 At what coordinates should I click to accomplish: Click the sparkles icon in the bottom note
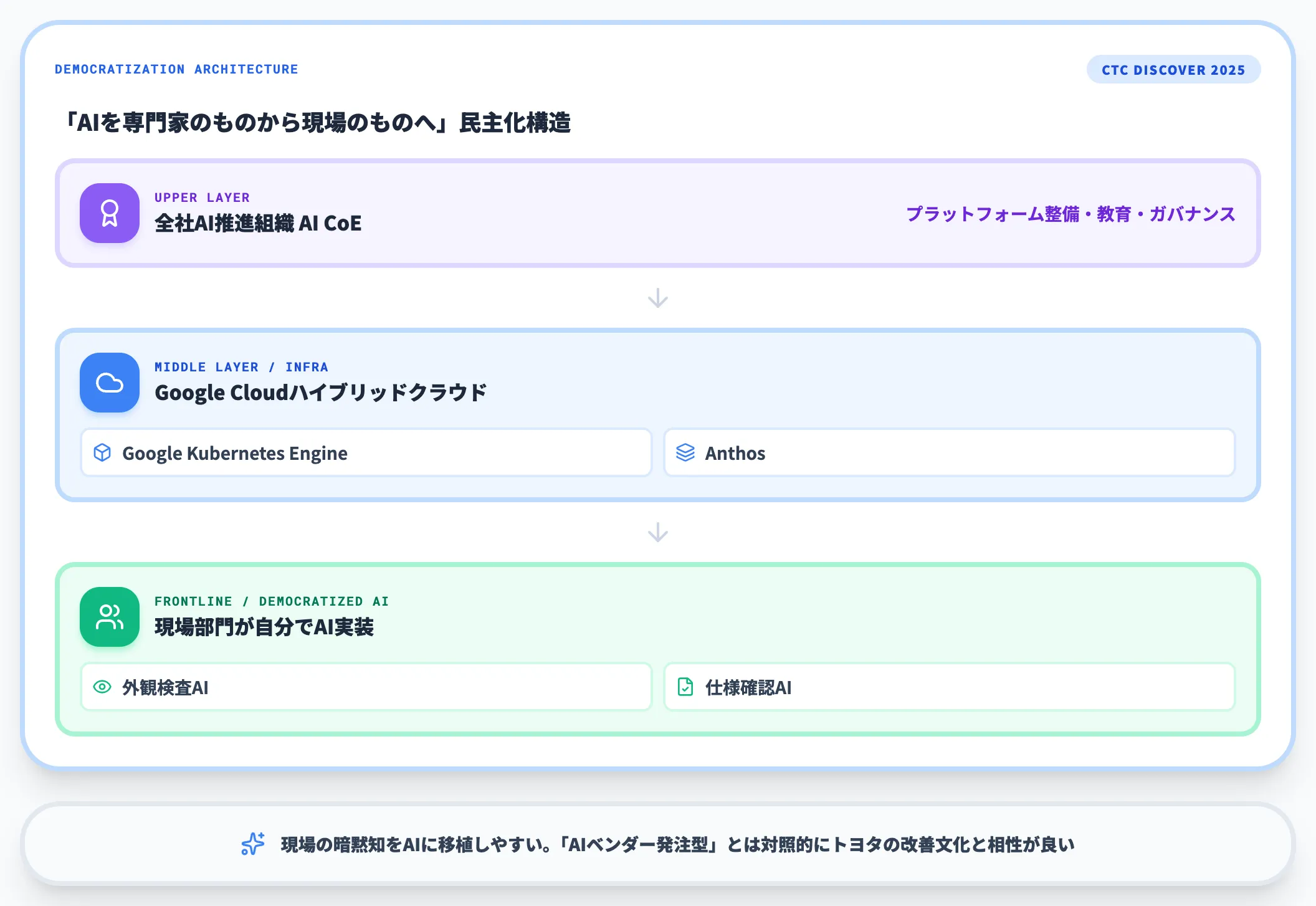253,844
